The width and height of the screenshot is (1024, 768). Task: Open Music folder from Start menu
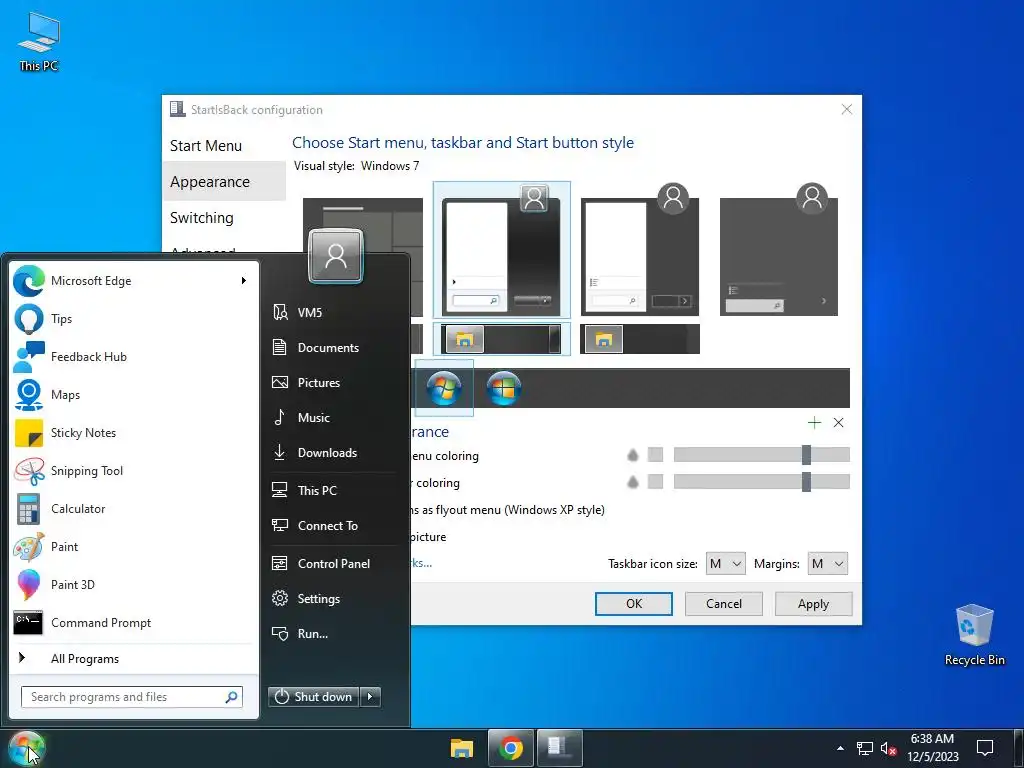[334, 417]
